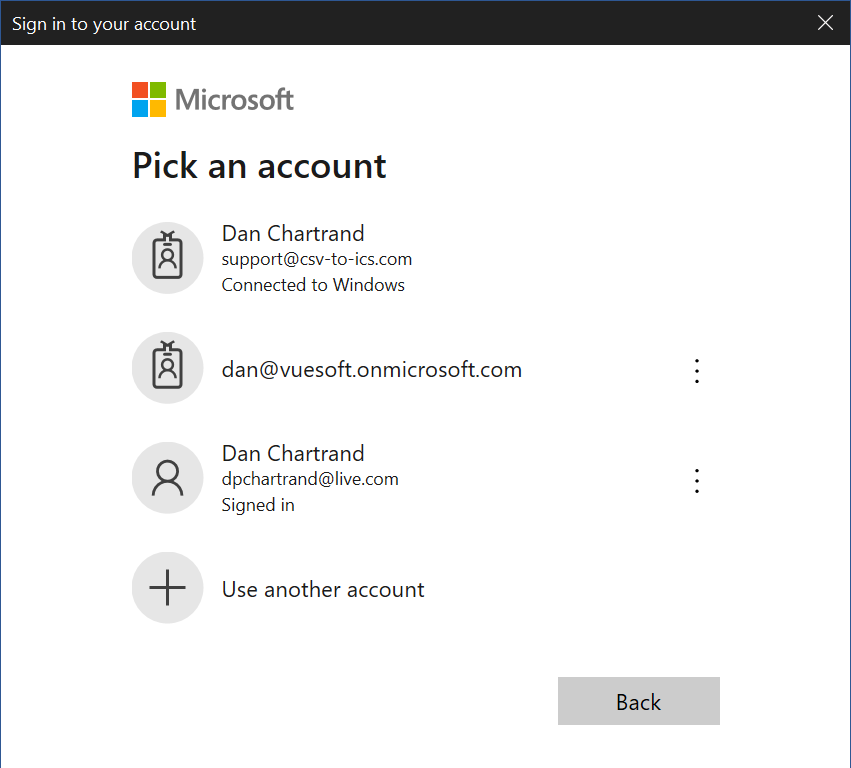Open options menu for dpchartrand@live.com account
The height and width of the screenshot is (768, 851).
point(696,481)
